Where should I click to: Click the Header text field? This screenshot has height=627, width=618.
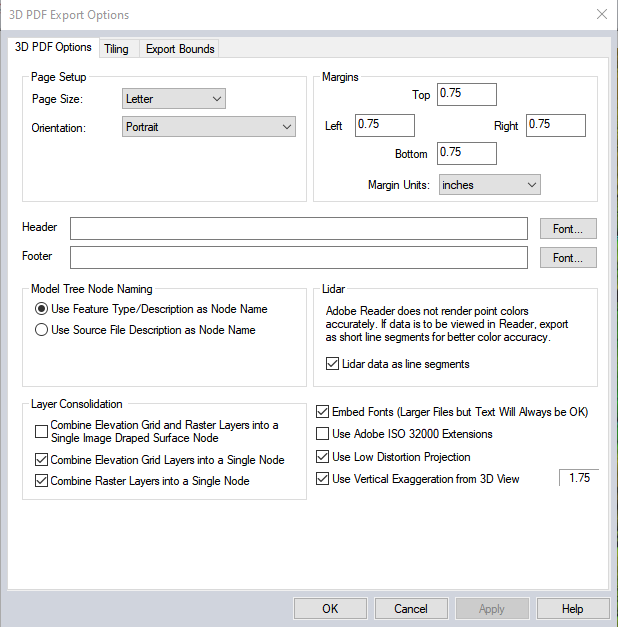click(x=298, y=229)
